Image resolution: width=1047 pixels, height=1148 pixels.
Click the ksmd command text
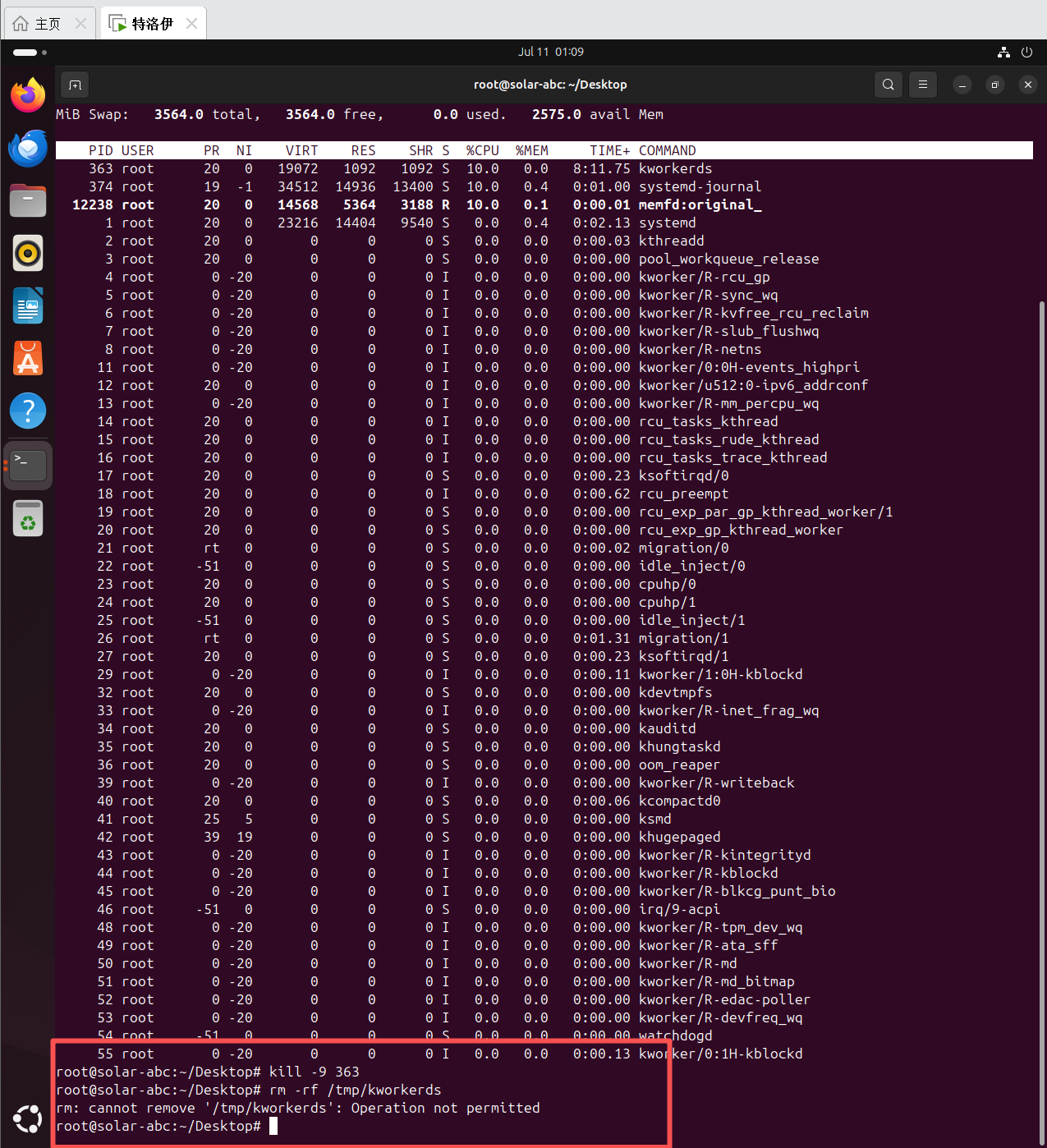[x=655, y=819]
